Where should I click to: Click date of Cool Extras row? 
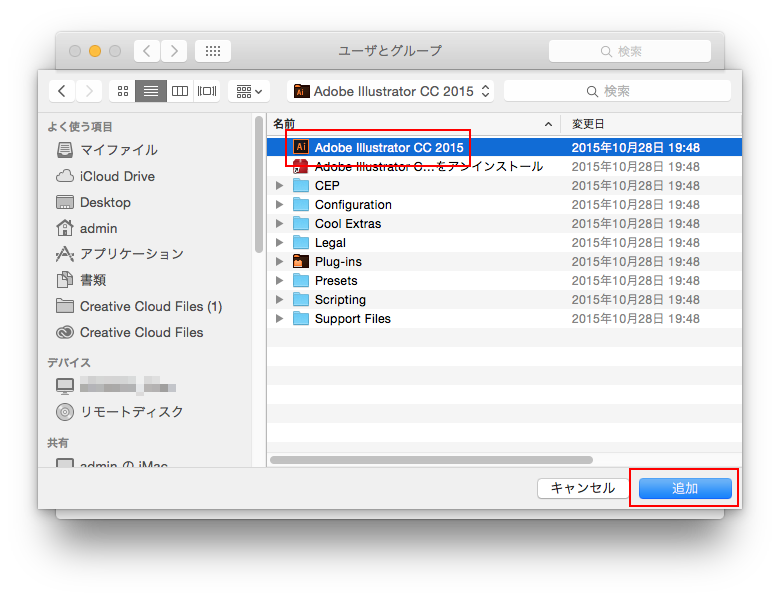(636, 223)
